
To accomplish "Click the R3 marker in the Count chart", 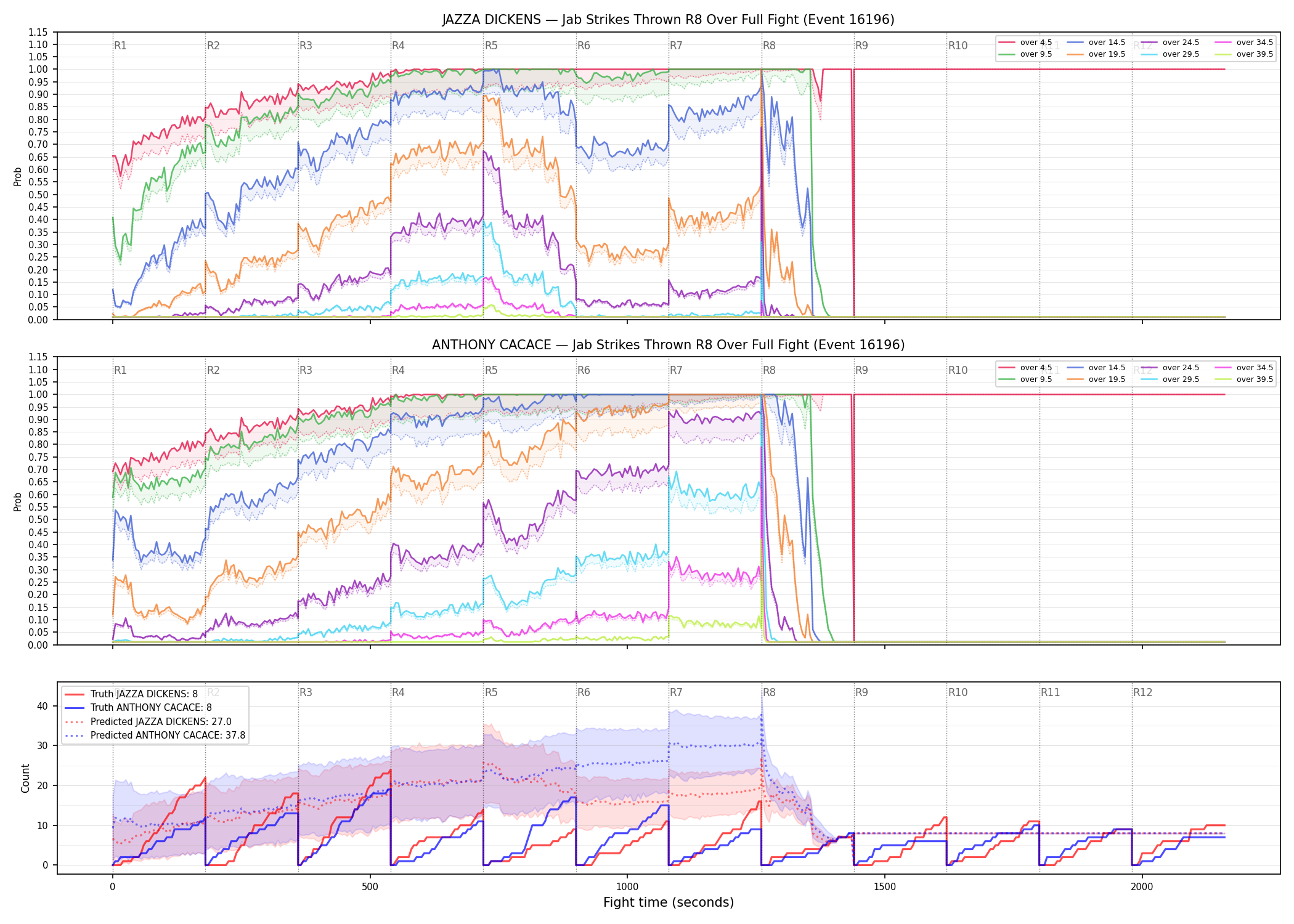I will click(306, 692).
